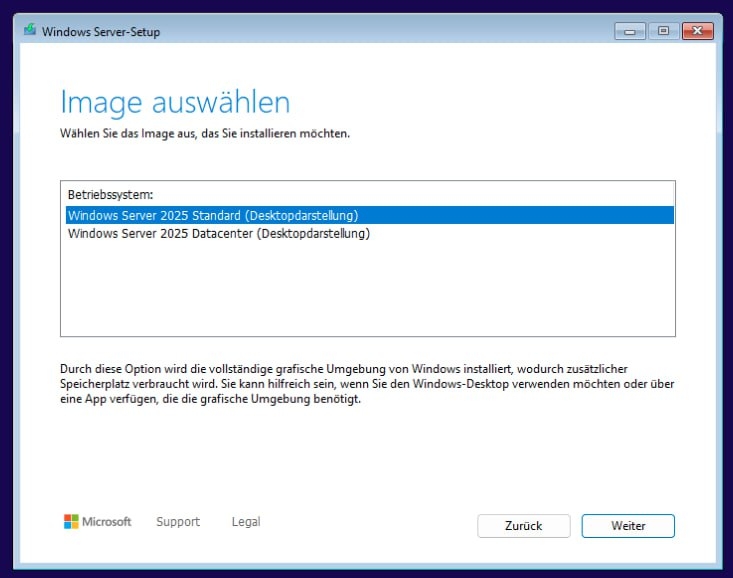Minimize the Windows Server-Setup window
This screenshot has height=578, width=733.
tap(630, 31)
